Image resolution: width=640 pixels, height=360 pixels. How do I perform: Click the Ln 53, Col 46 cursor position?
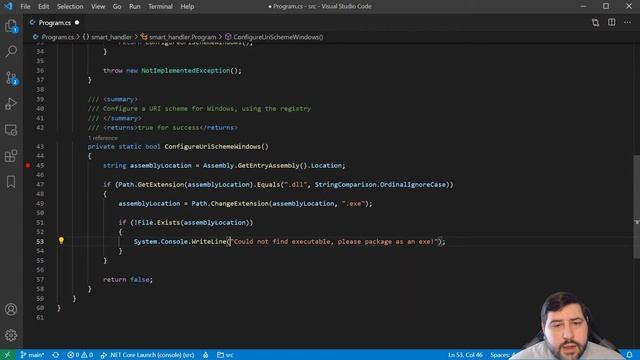(x=465, y=355)
